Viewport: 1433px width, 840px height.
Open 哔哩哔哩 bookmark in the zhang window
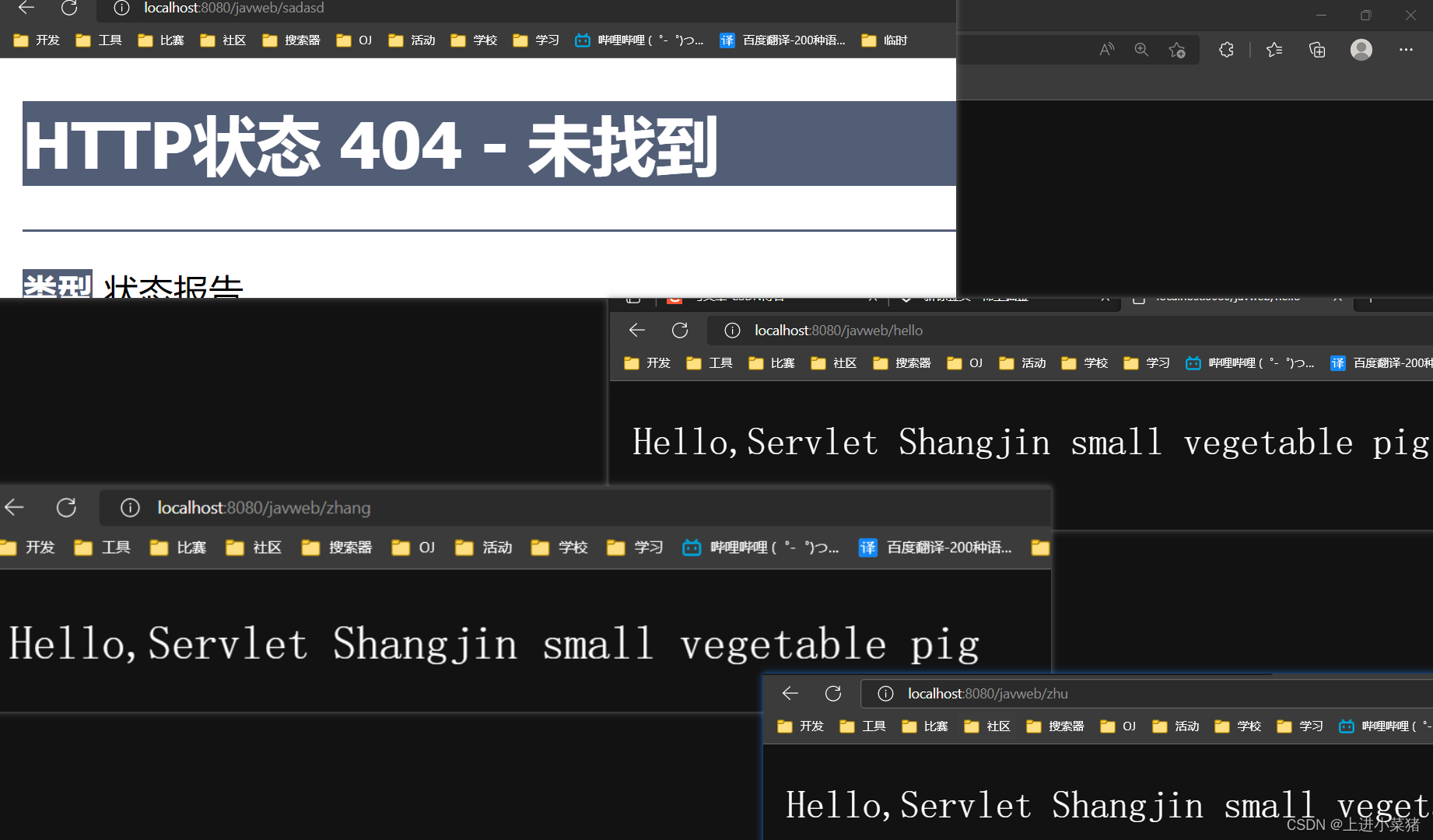click(762, 548)
